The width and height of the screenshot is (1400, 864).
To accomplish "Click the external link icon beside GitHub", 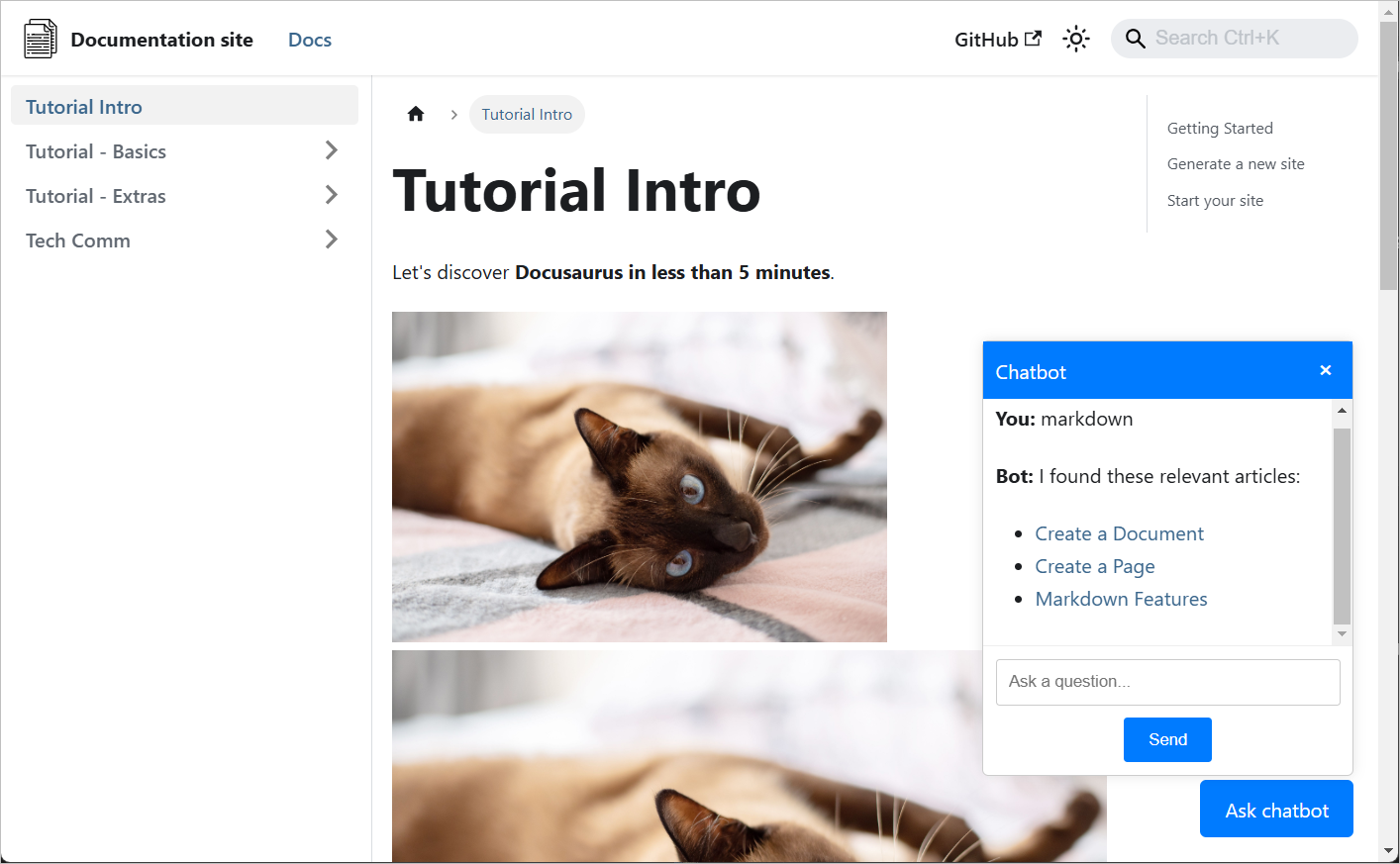I will tap(1033, 38).
